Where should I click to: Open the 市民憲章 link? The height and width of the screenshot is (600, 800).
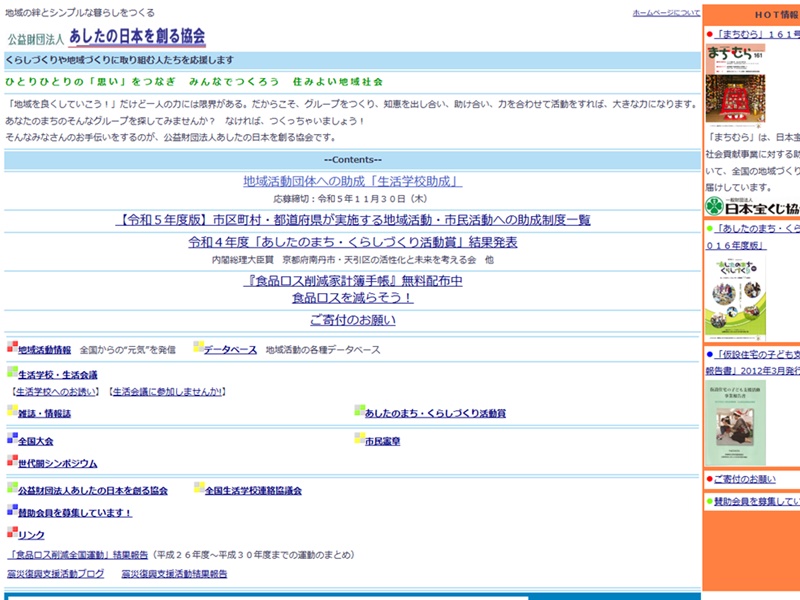(x=383, y=441)
